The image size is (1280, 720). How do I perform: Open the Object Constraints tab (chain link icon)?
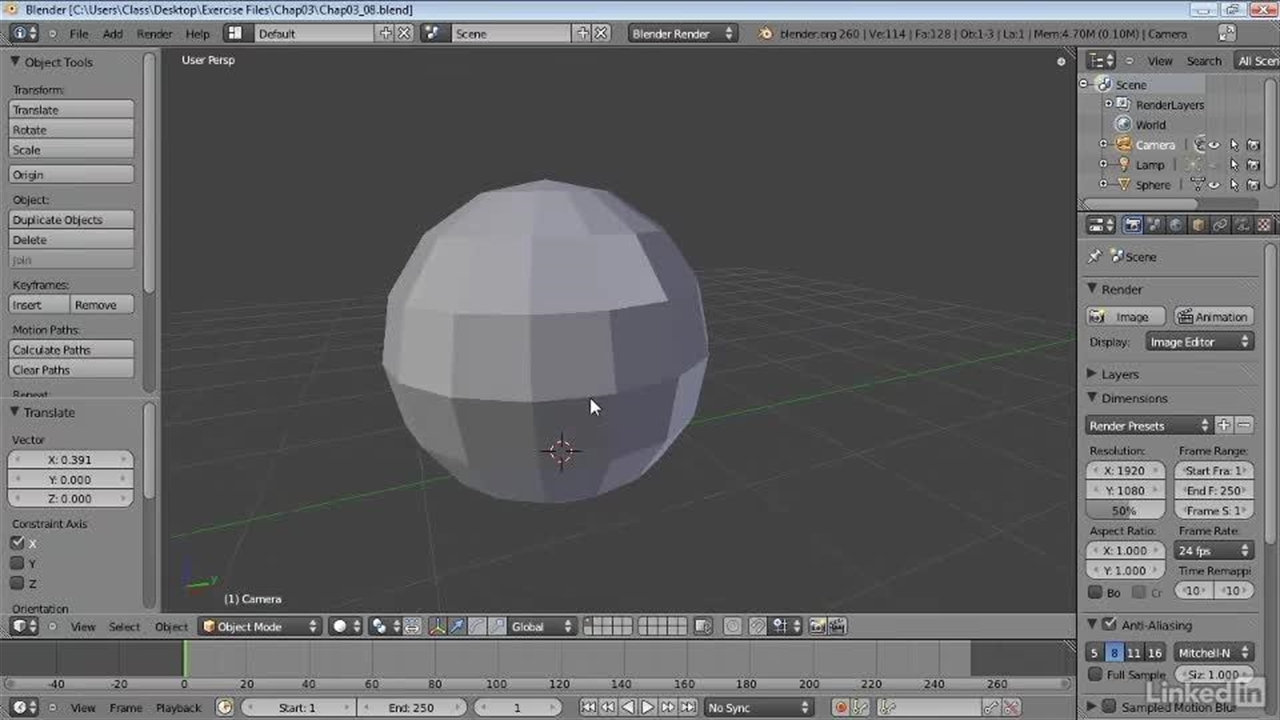1220,224
